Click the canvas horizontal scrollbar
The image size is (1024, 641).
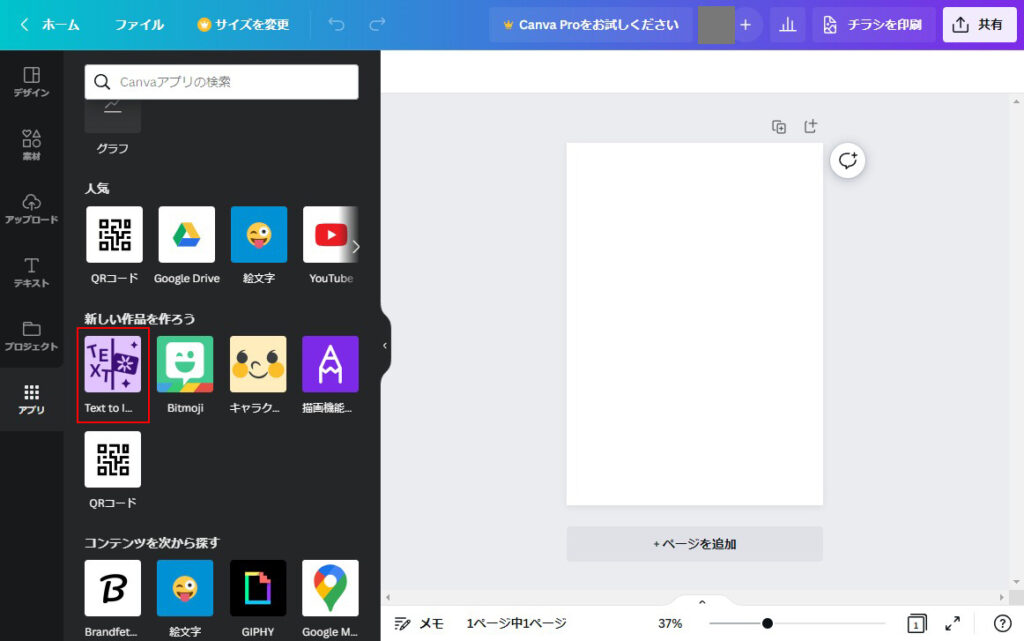tap(696, 597)
